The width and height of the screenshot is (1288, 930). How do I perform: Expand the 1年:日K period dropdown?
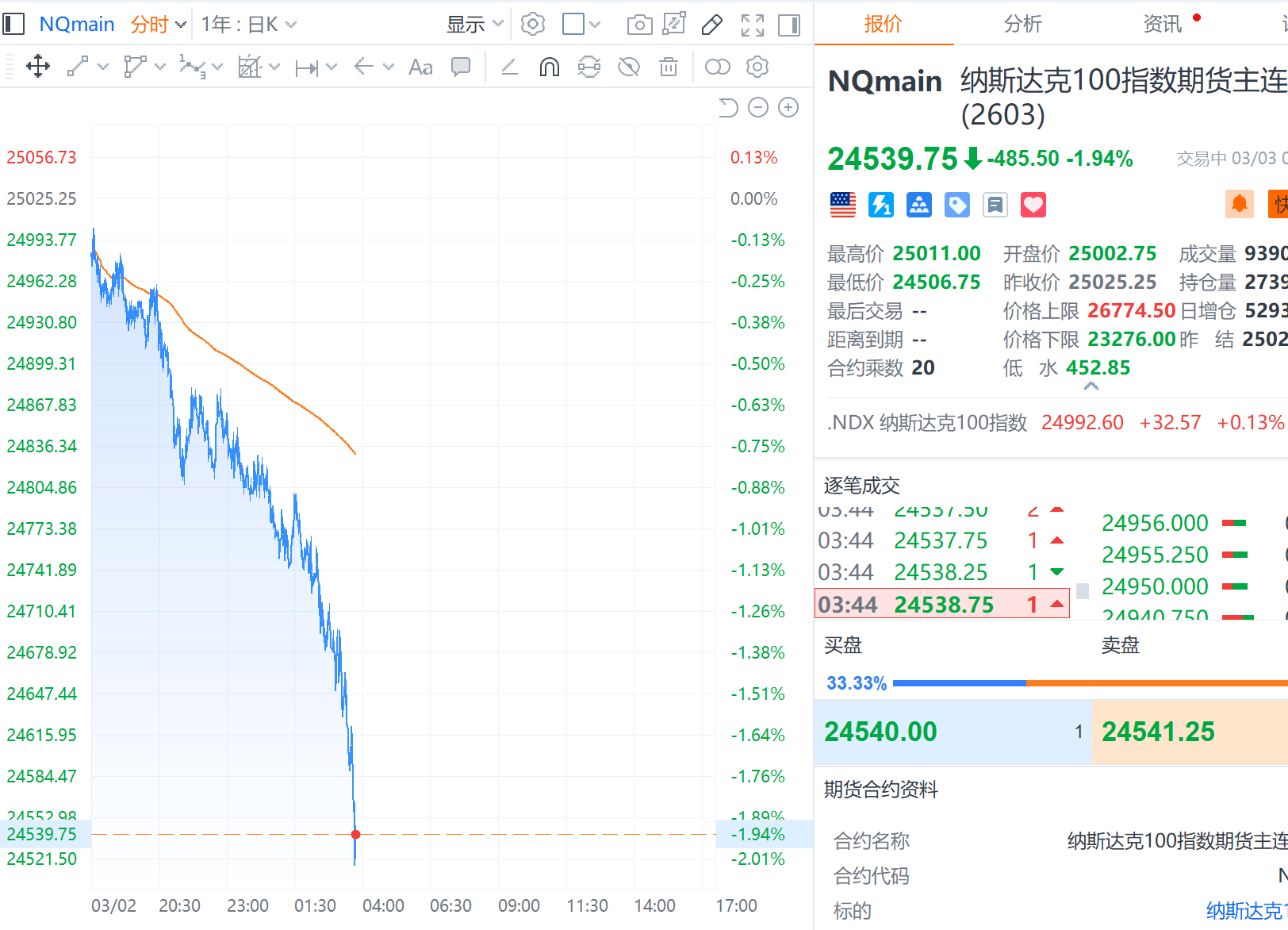click(248, 25)
